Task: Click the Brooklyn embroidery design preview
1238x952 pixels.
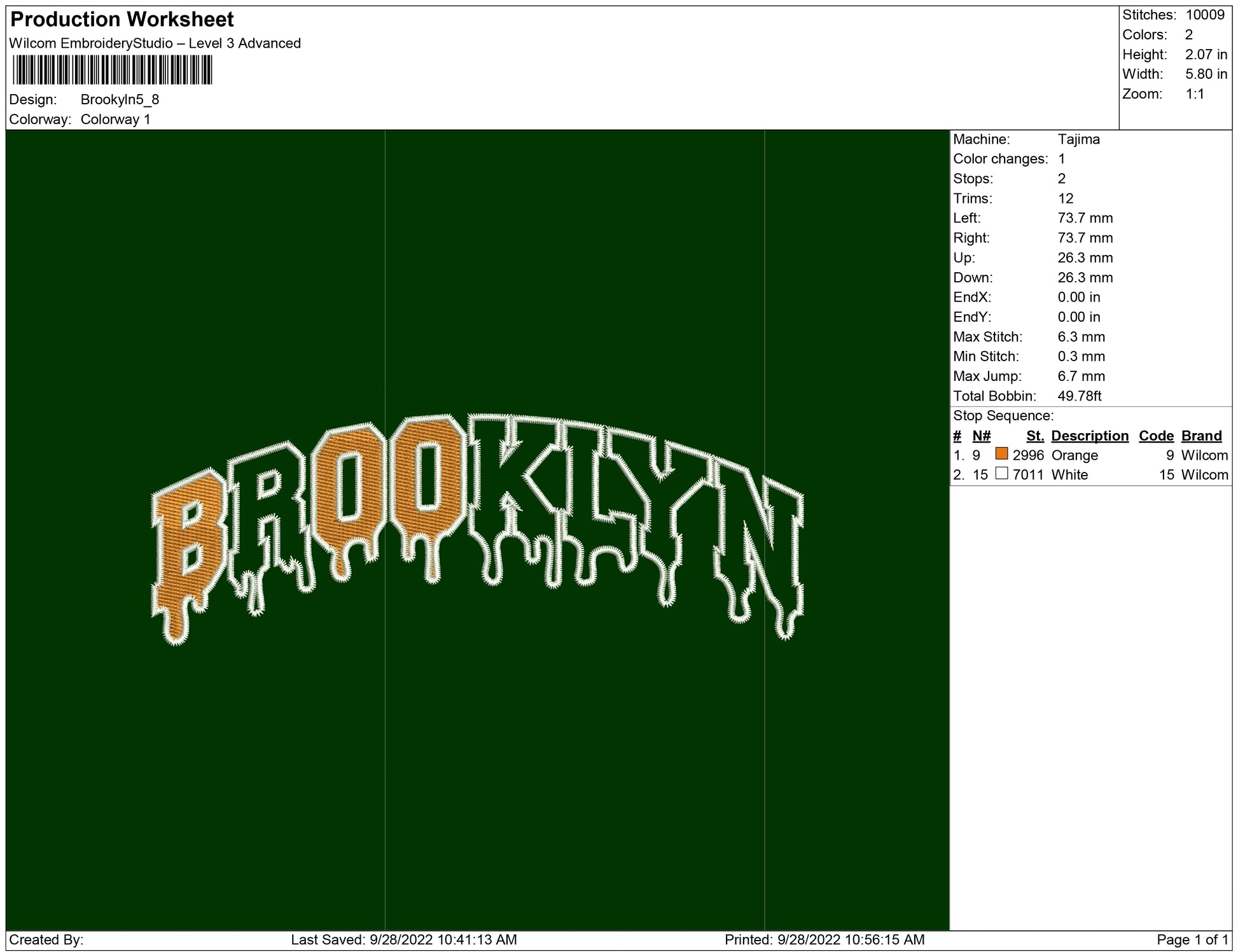Action: pyautogui.click(x=477, y=528)
